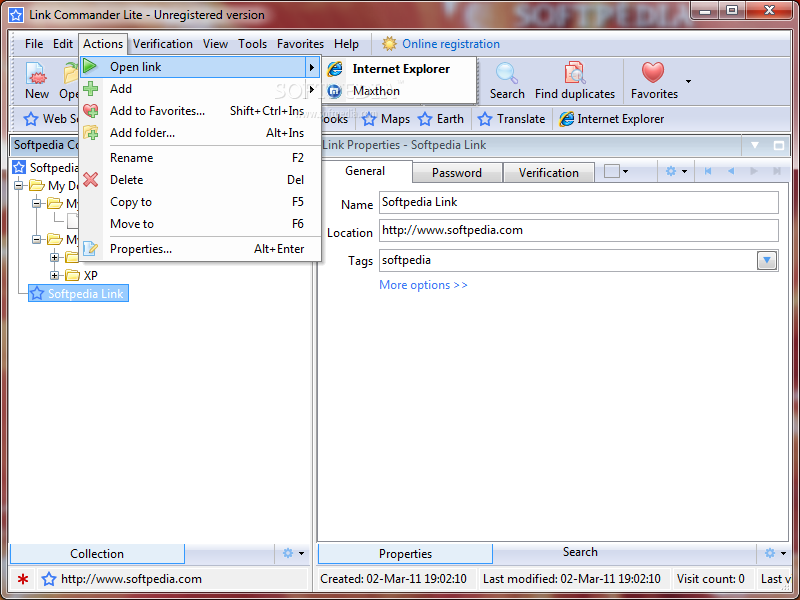The width and height of the screenshot is (800, 600).
Task: Click the Find duplicates toolbar icon
Action: pyautogui.click(x=574, y=73)
